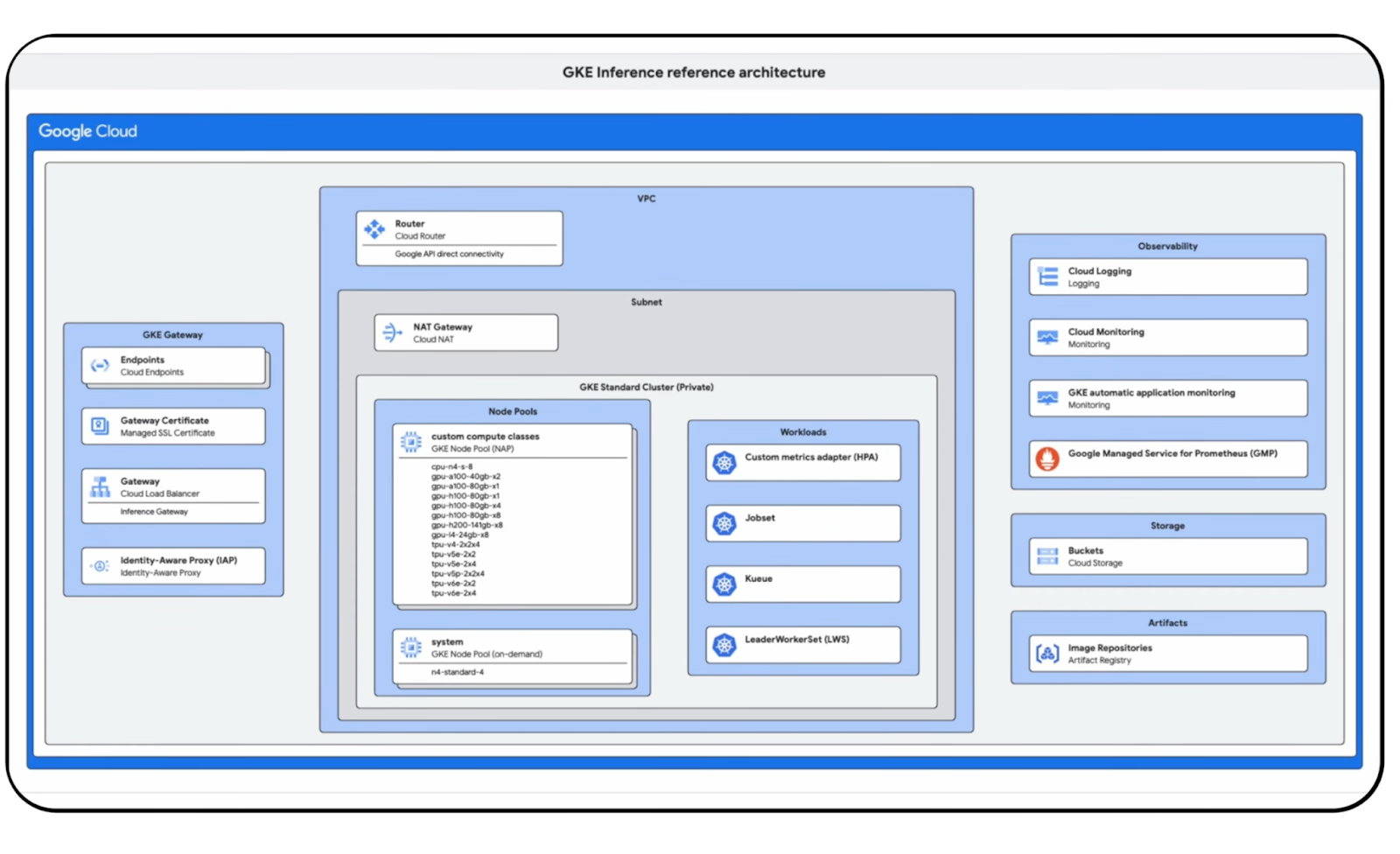Click the Gateway Cloud Load Balancer title
This screenshot has width=1400, height=854.
[x=140, y=481]
